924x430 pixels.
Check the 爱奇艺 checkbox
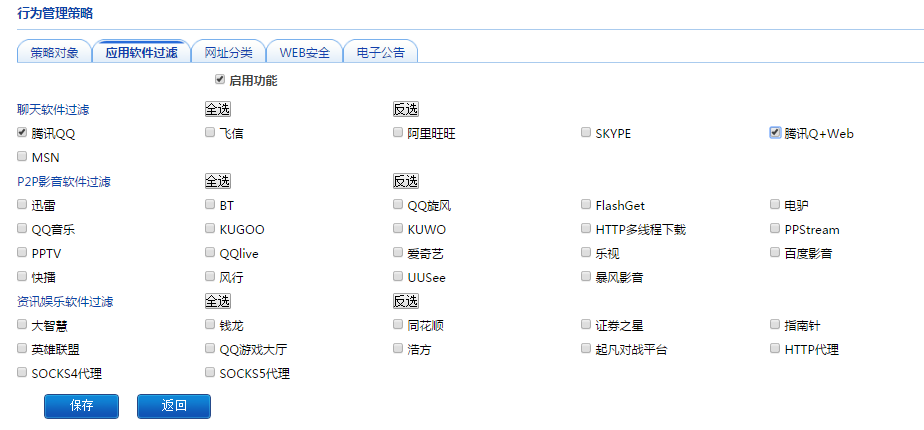click(x=398, y=252)
